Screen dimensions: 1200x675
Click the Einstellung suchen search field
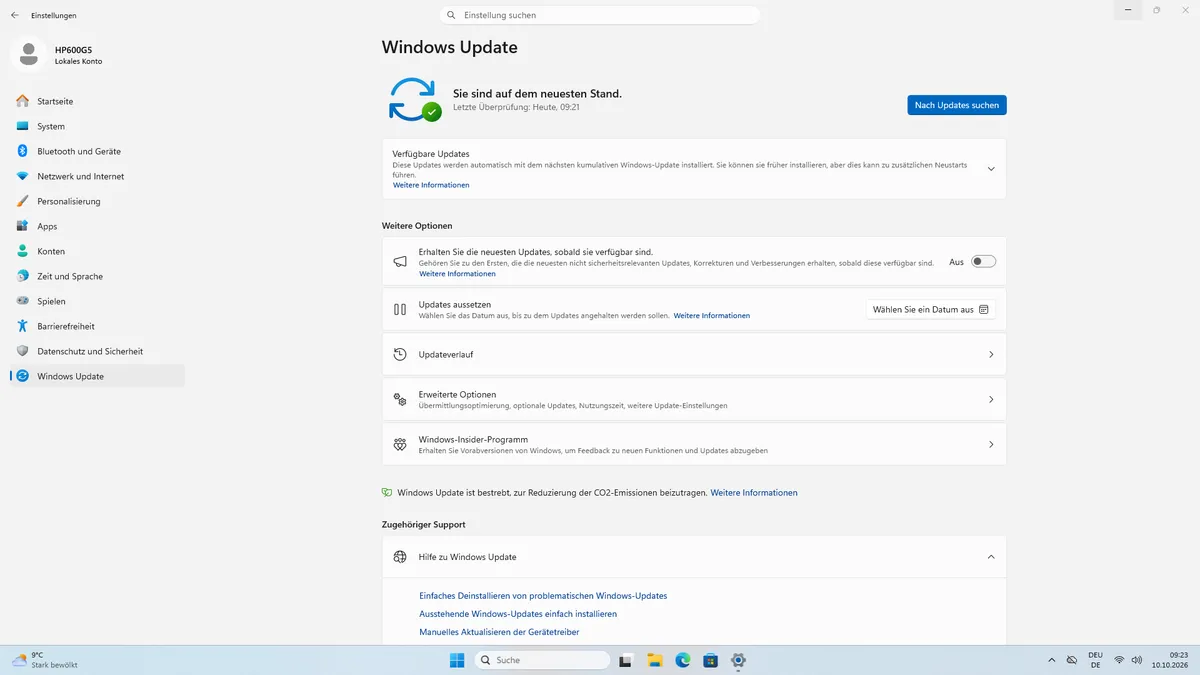pos(600,15)
